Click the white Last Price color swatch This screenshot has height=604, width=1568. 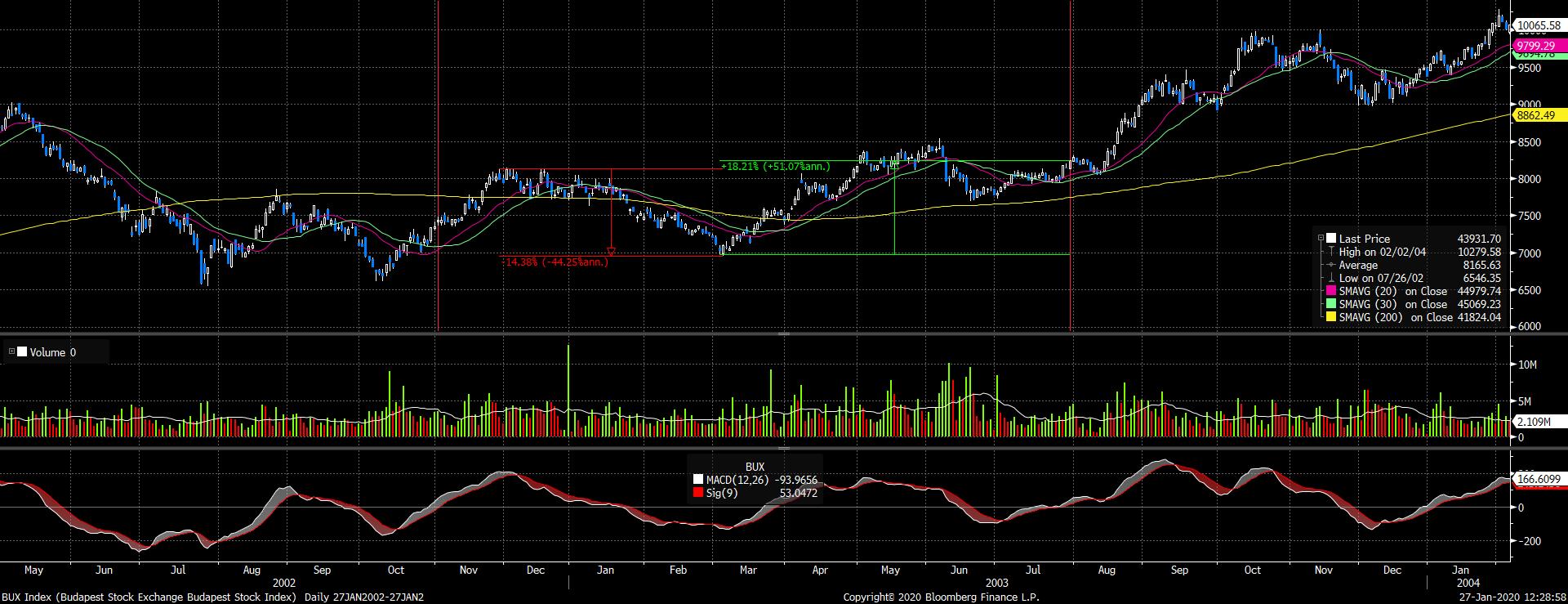(1331, 239)
